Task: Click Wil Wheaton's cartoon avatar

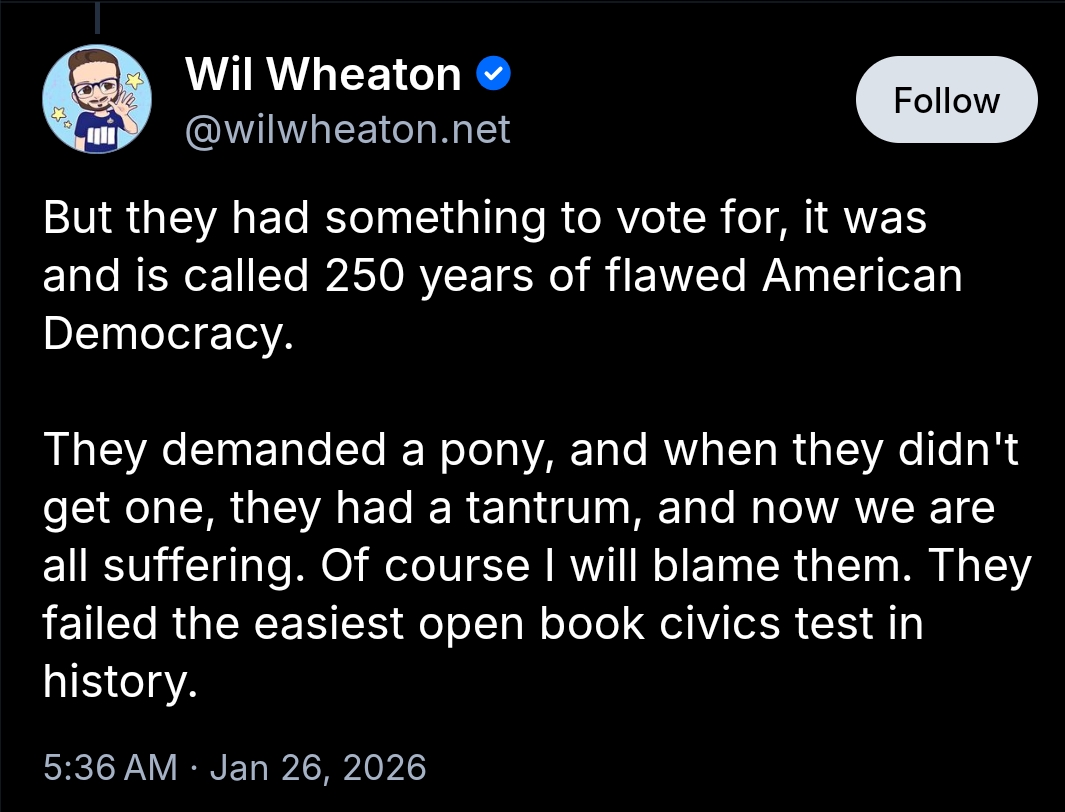Action: tap(96, 99)
